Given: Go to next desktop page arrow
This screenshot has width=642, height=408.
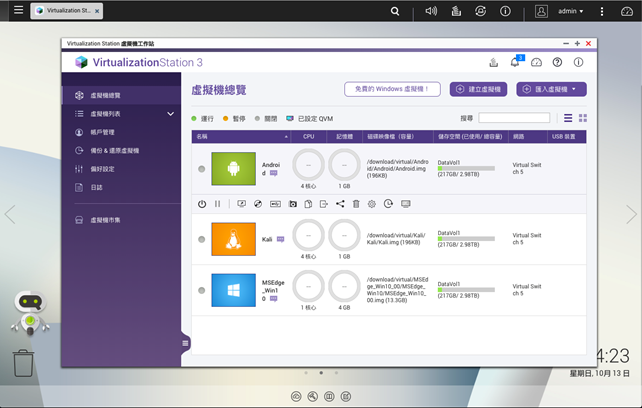Looking at the screenshot, I should tap(631, 214).
